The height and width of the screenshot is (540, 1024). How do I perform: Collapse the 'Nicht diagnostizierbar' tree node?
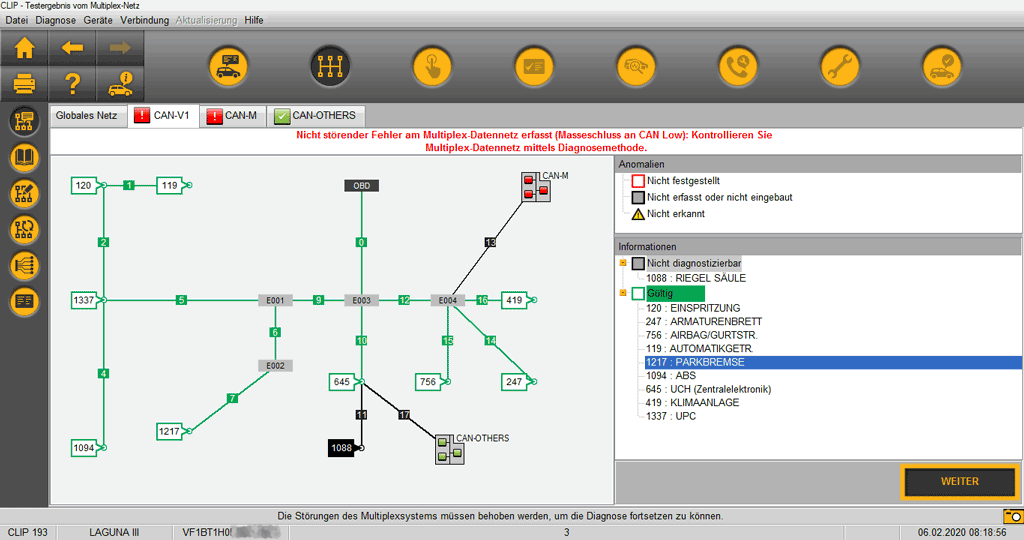(x=623, y=263)
